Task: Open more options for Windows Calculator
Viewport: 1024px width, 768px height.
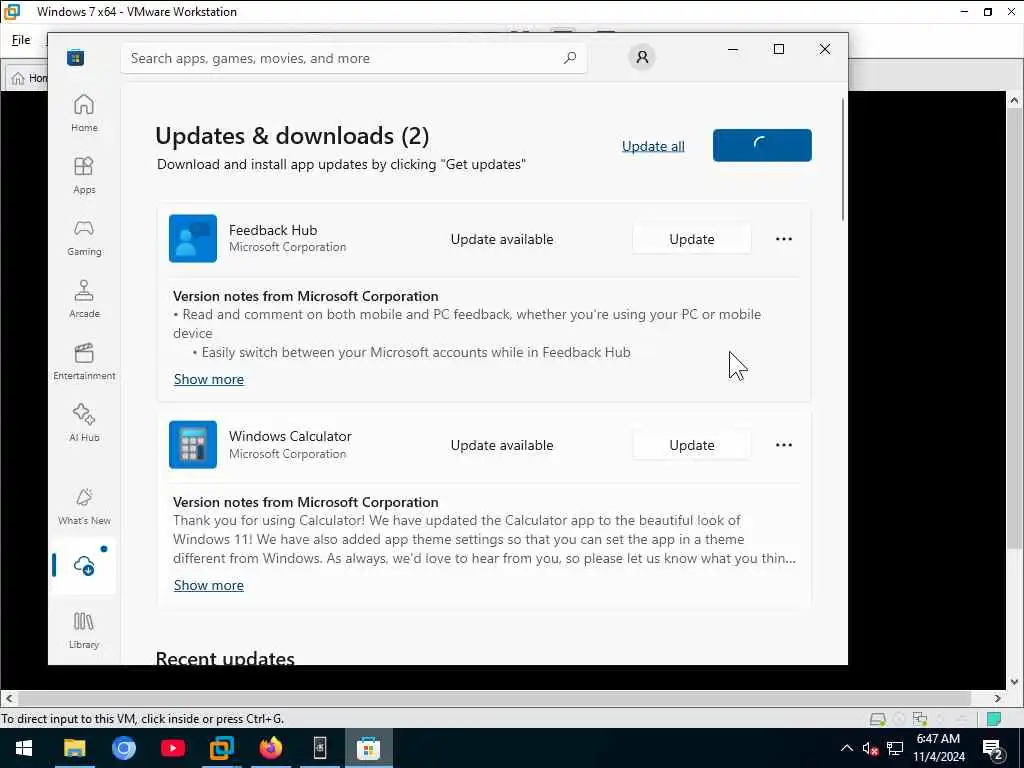Action: (784, 445)
